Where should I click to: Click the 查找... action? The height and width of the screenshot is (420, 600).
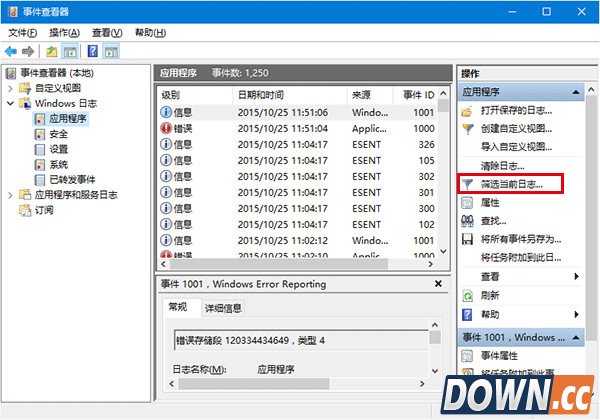pyautogui.click(x=484, y=221)
